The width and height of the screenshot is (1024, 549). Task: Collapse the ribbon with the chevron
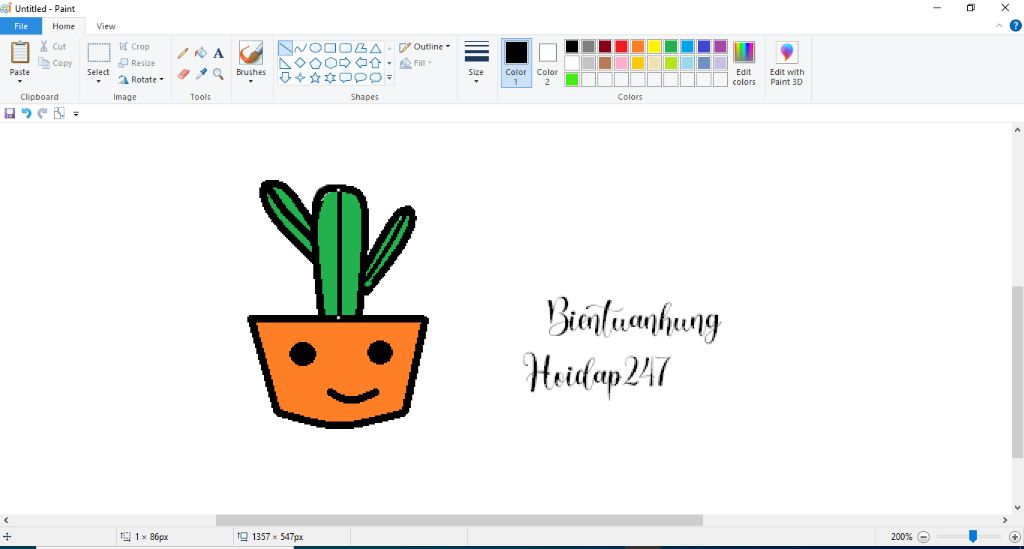click(999, 26)
